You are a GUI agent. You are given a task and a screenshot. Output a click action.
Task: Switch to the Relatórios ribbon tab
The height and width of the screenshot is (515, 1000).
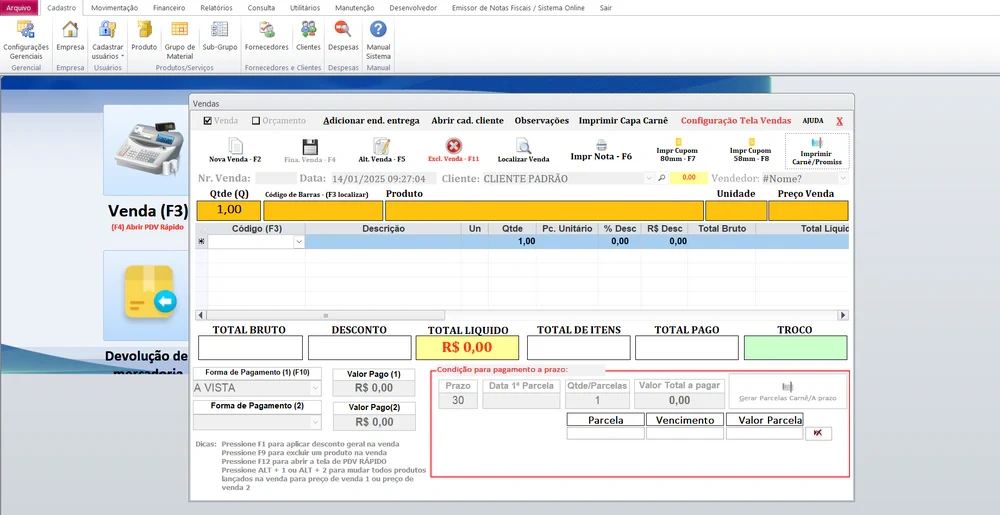click(216, 7)
